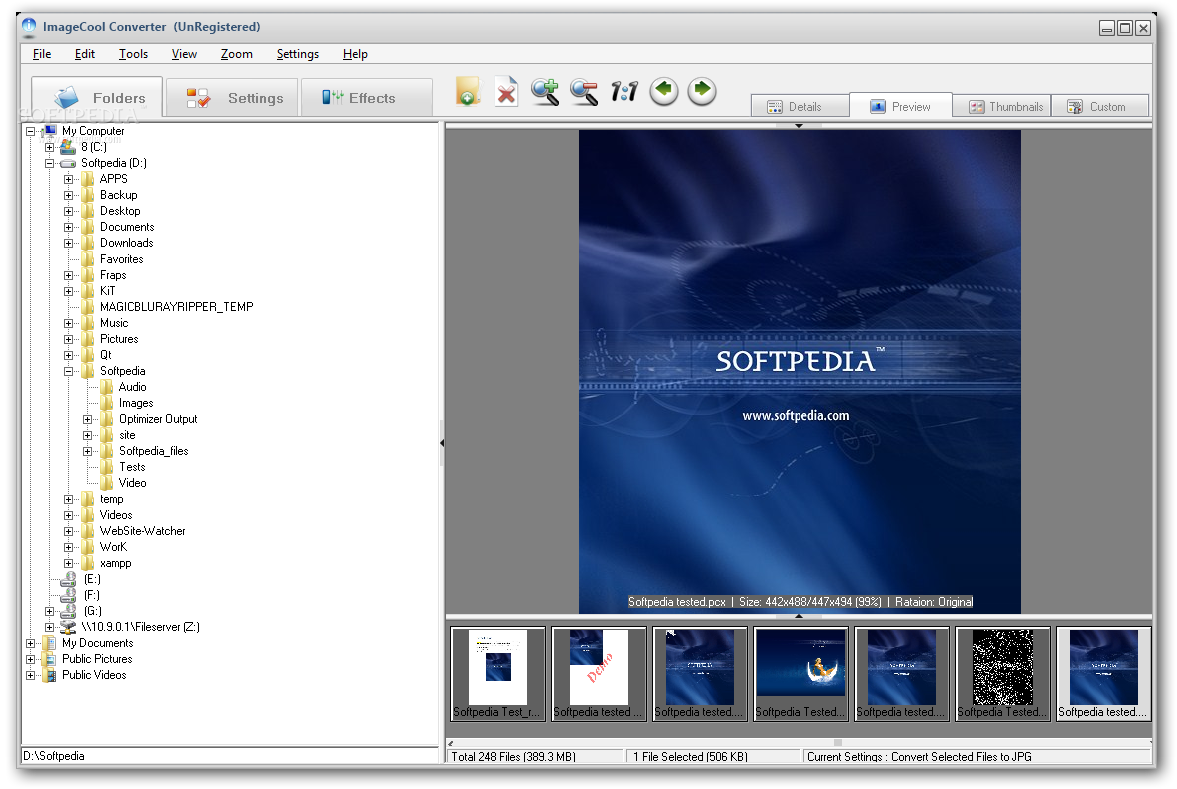This screenshot has height=789, width=1177.
Task: Collapse the Softpedia folder node
Action: [68, 371]
